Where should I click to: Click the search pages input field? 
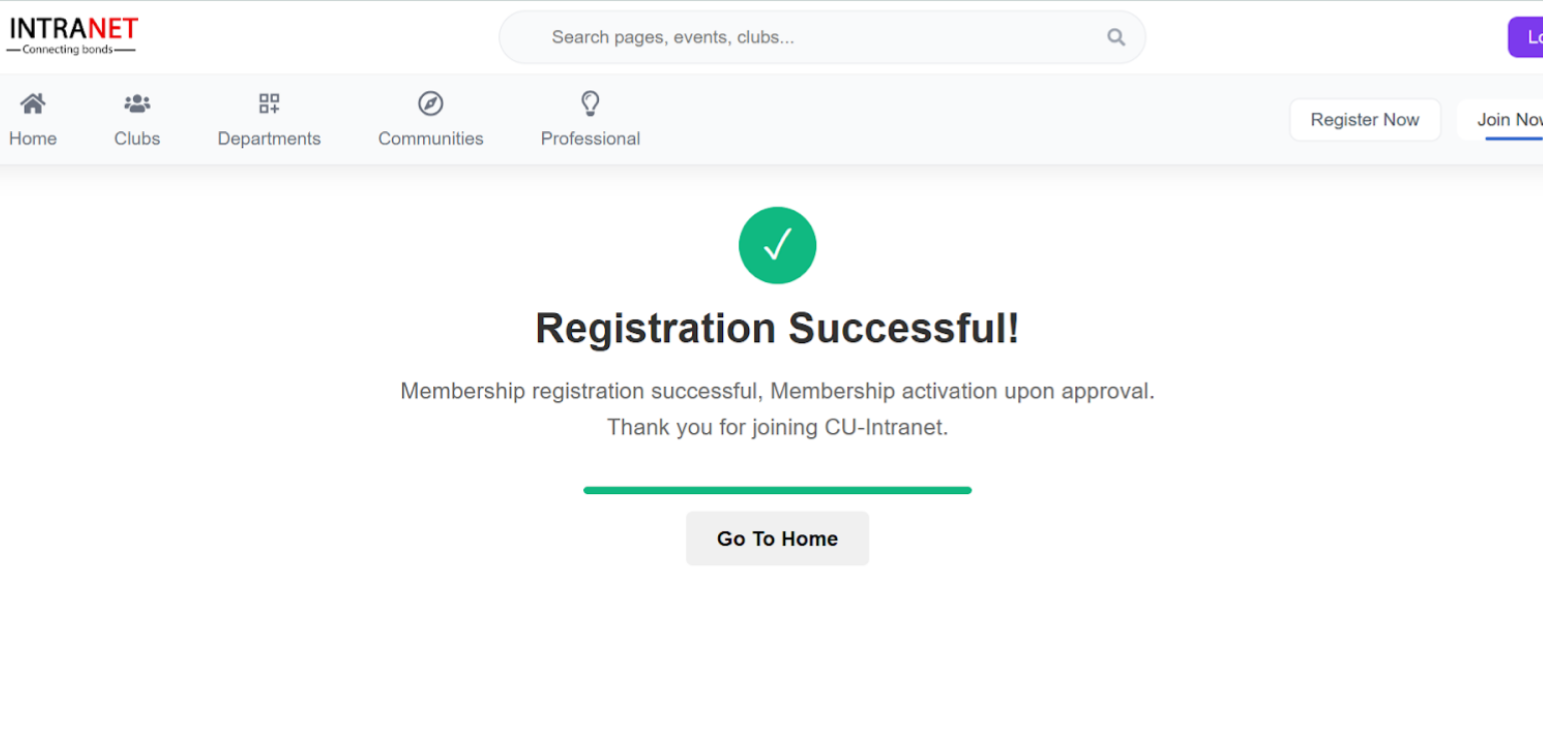click(x=800, y=36)
